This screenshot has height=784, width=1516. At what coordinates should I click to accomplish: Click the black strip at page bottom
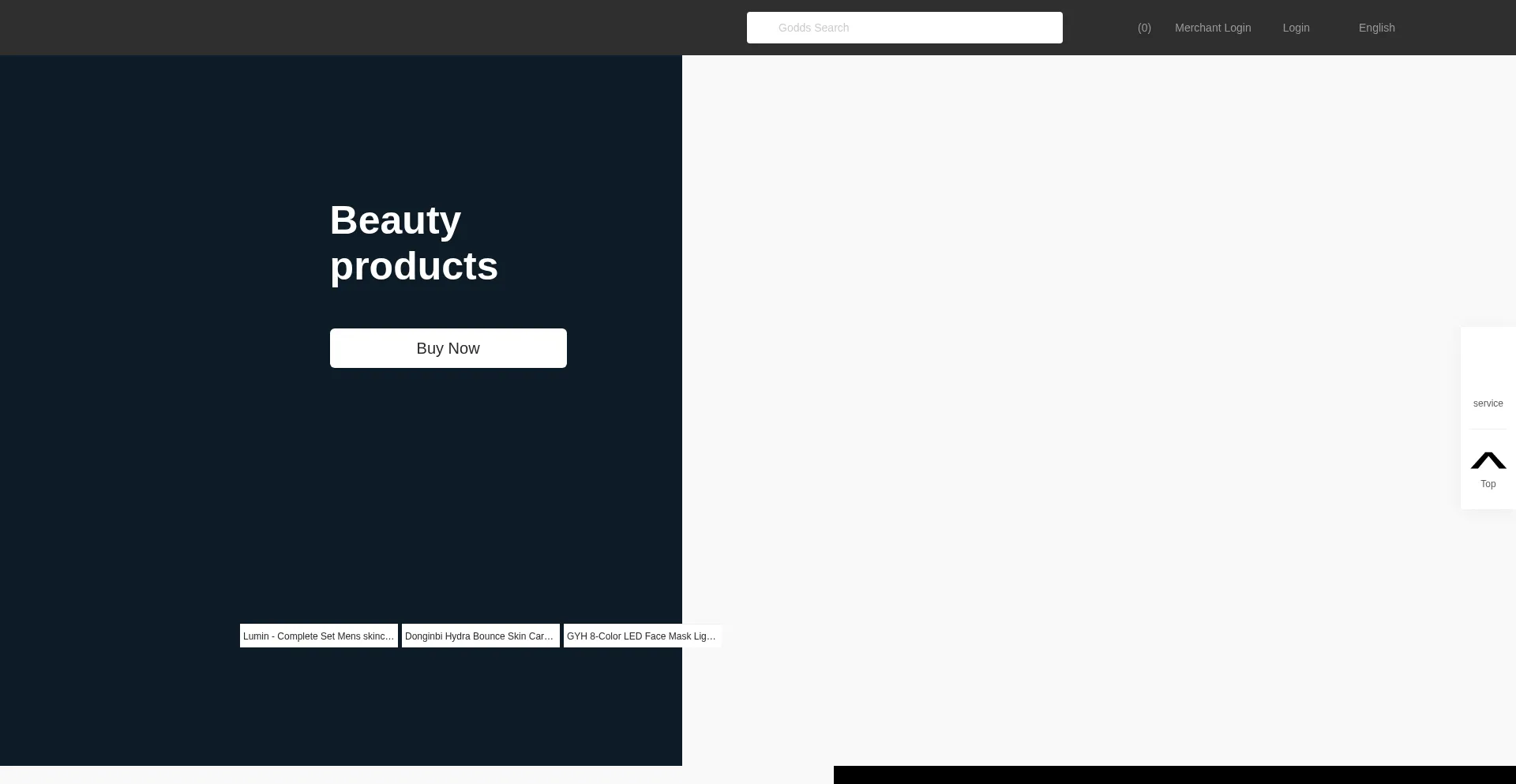click(x=1174, y=775)
